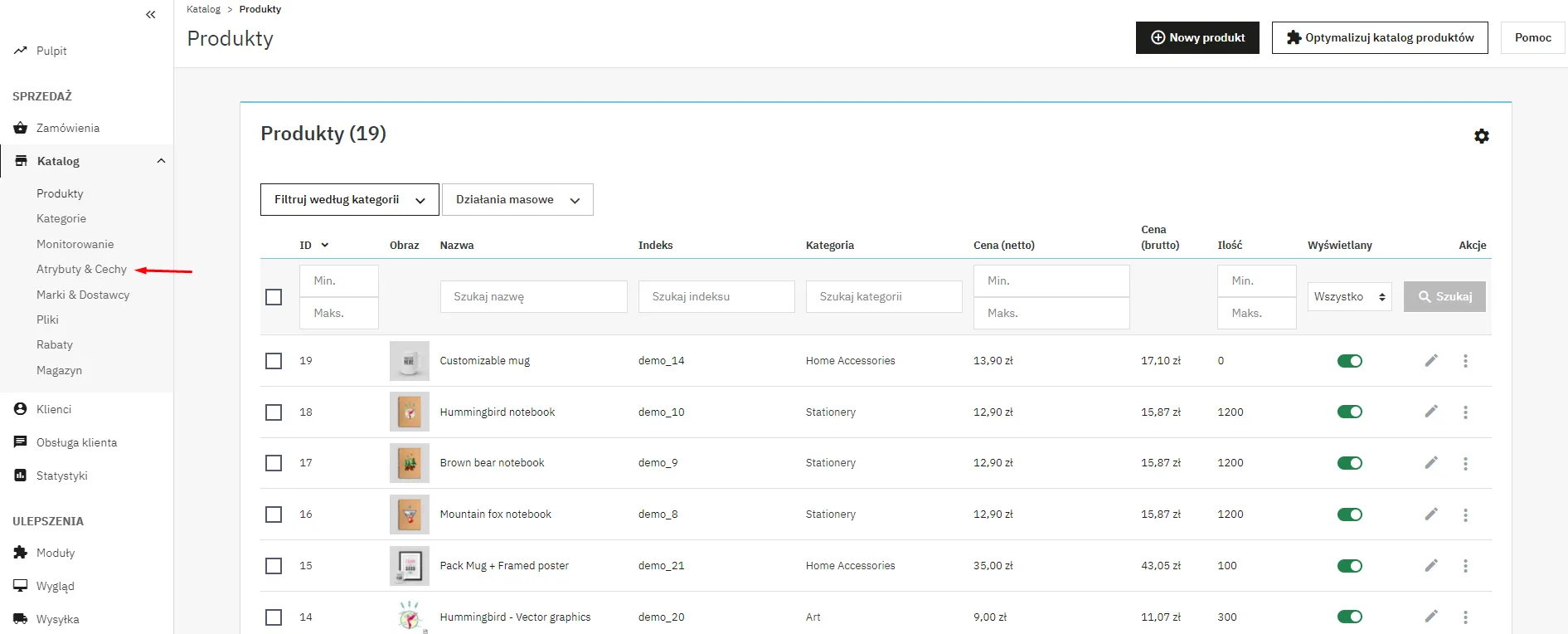Image resolution: width=1568 pixels, height=634 pixels.
Task: Open three-dot menu for Mountain fox notebook
Action: pos(1465,515)
